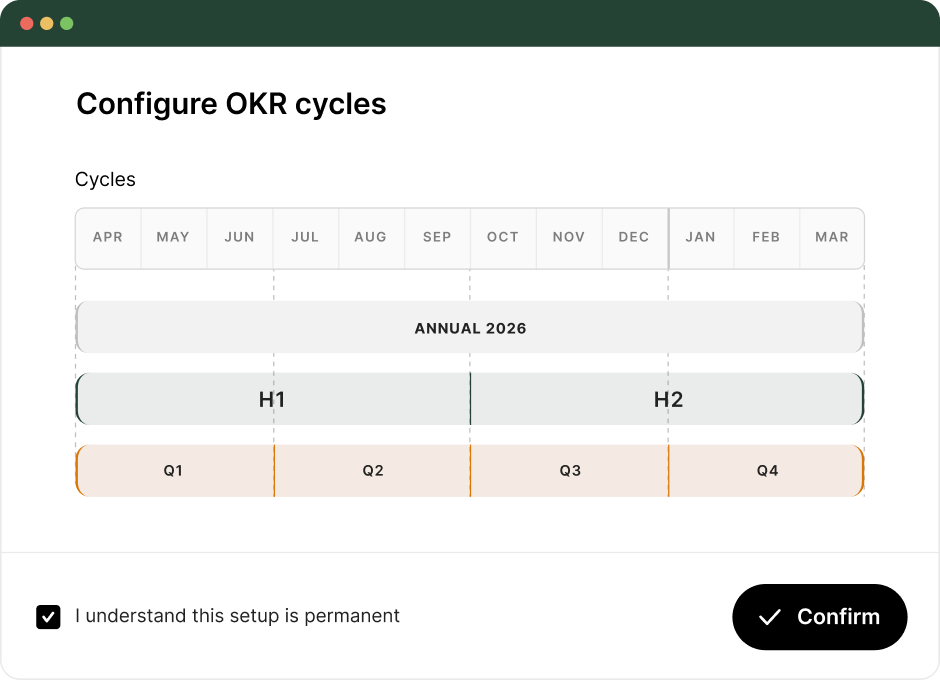Select the JUL month cell

306,237
